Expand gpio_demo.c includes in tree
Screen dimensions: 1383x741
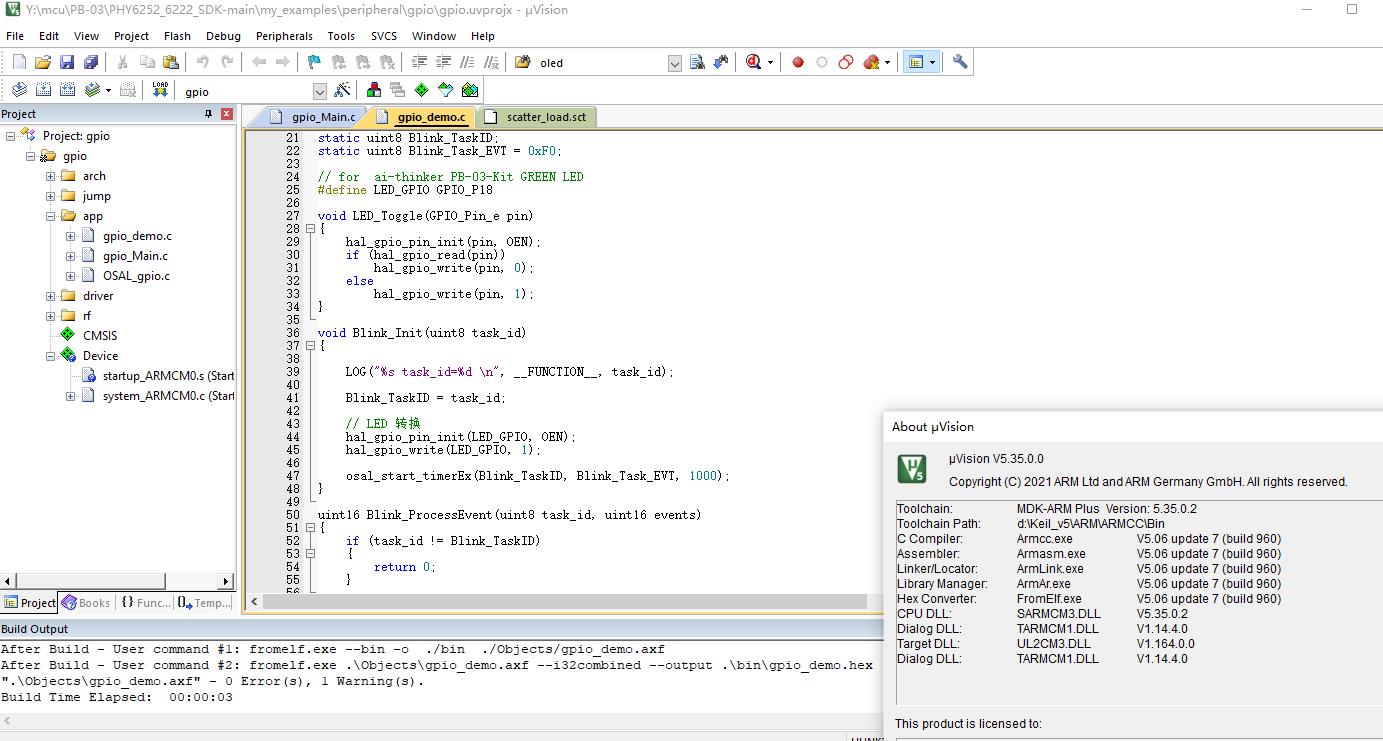(x=70, y=236)
